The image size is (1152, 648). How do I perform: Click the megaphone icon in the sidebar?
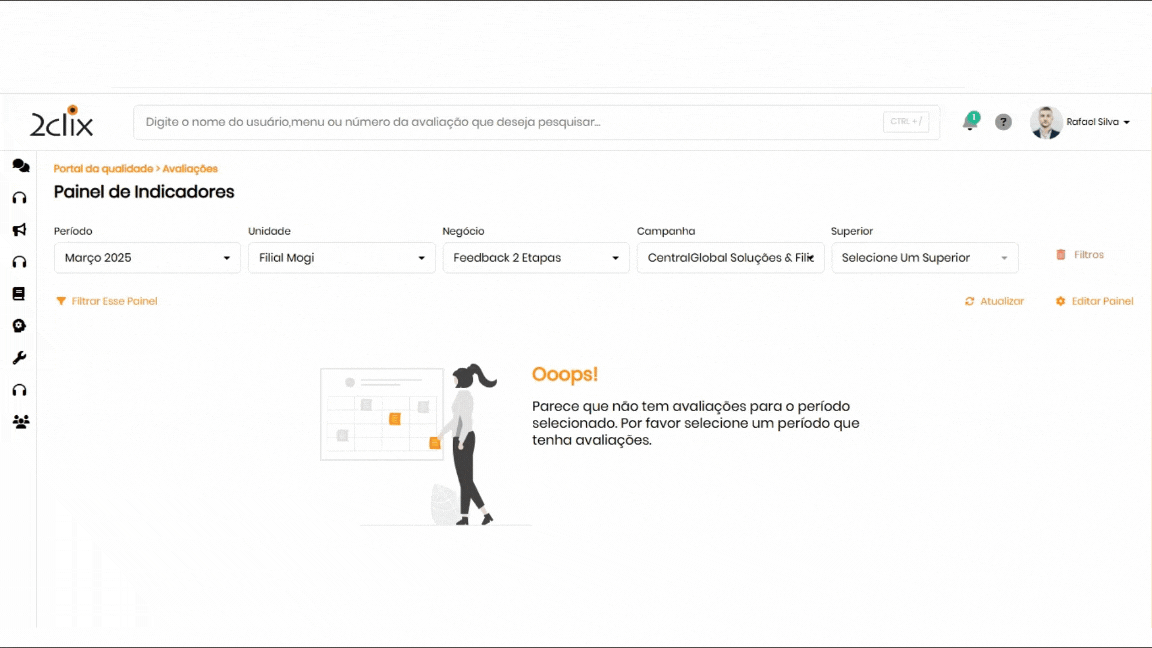click(19, 230)
